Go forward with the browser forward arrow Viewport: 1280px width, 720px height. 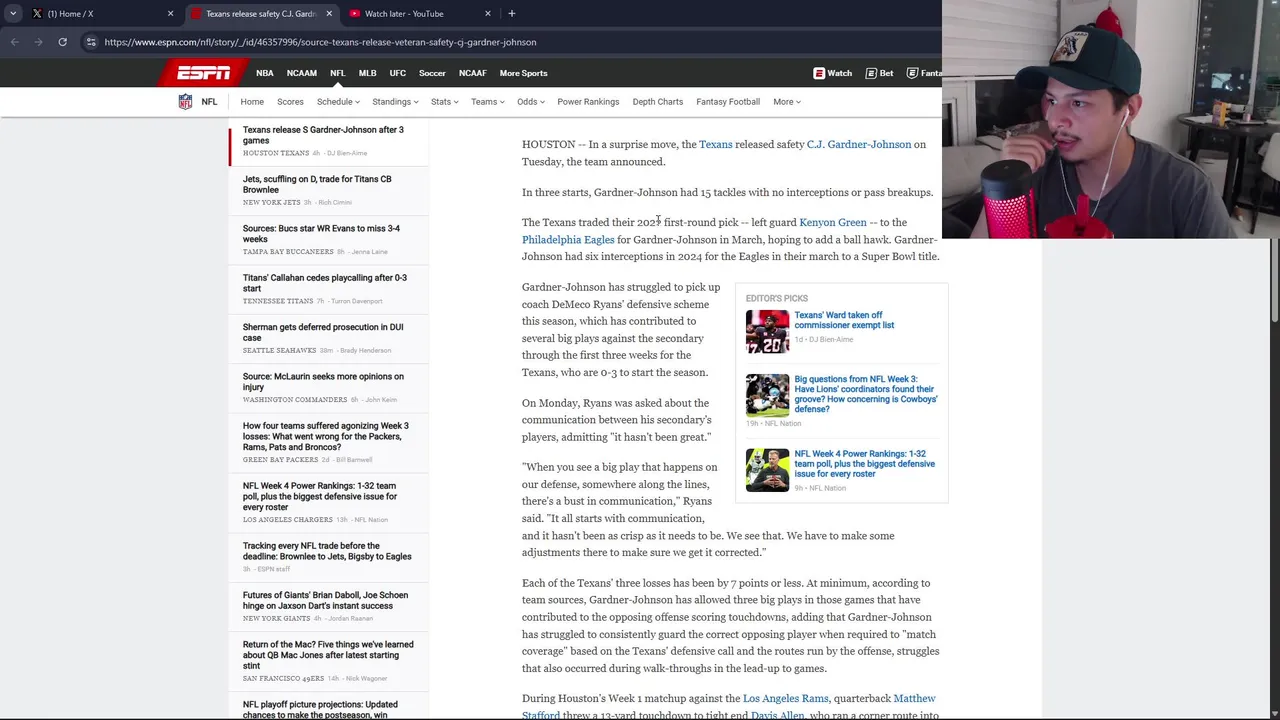38,42
